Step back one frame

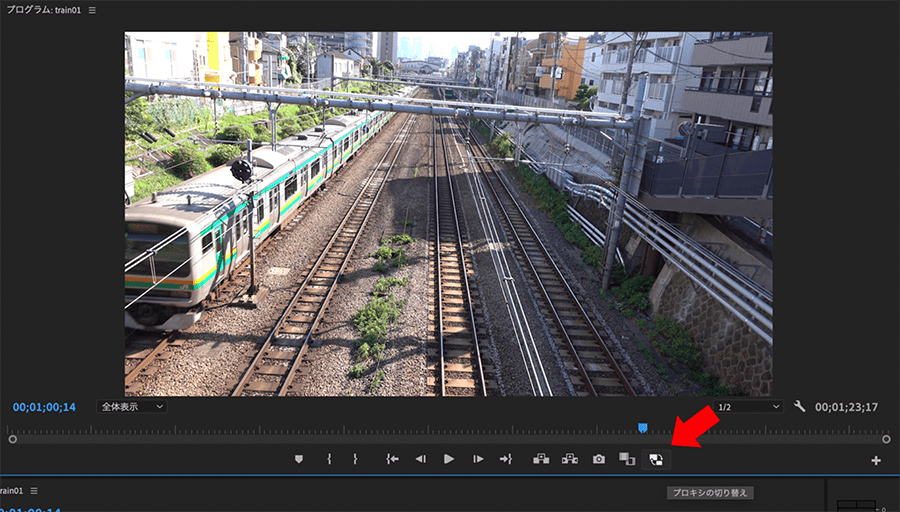click(x=421, y=459)
